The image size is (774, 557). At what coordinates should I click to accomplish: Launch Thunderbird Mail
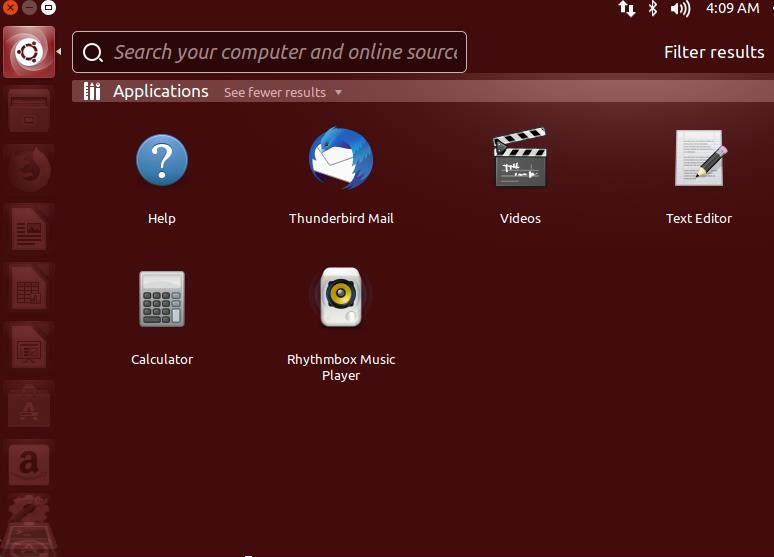(341, 159)
